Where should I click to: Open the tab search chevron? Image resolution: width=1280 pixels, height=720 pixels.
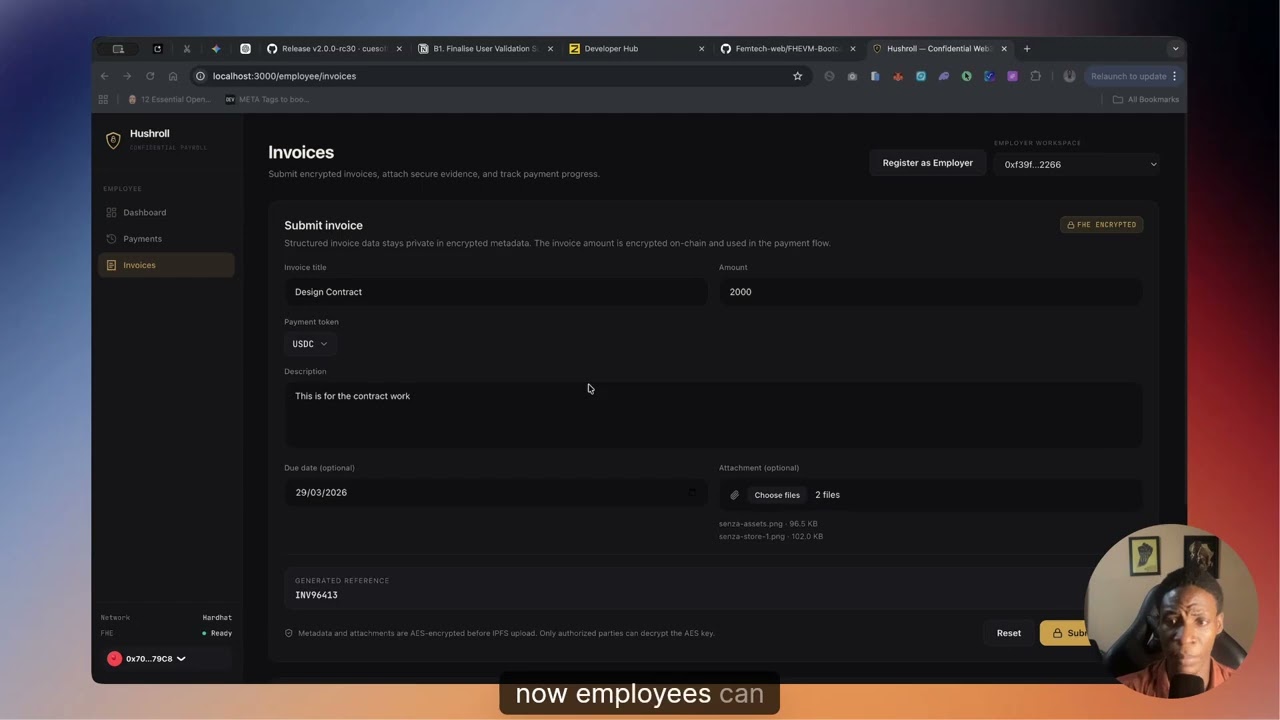1174,48
